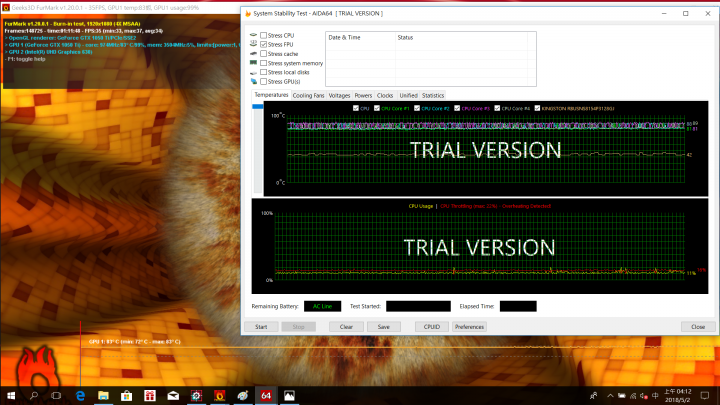The image size is (720, 405).
Task: Open the CPUID panel
Action: click(432, 326)
